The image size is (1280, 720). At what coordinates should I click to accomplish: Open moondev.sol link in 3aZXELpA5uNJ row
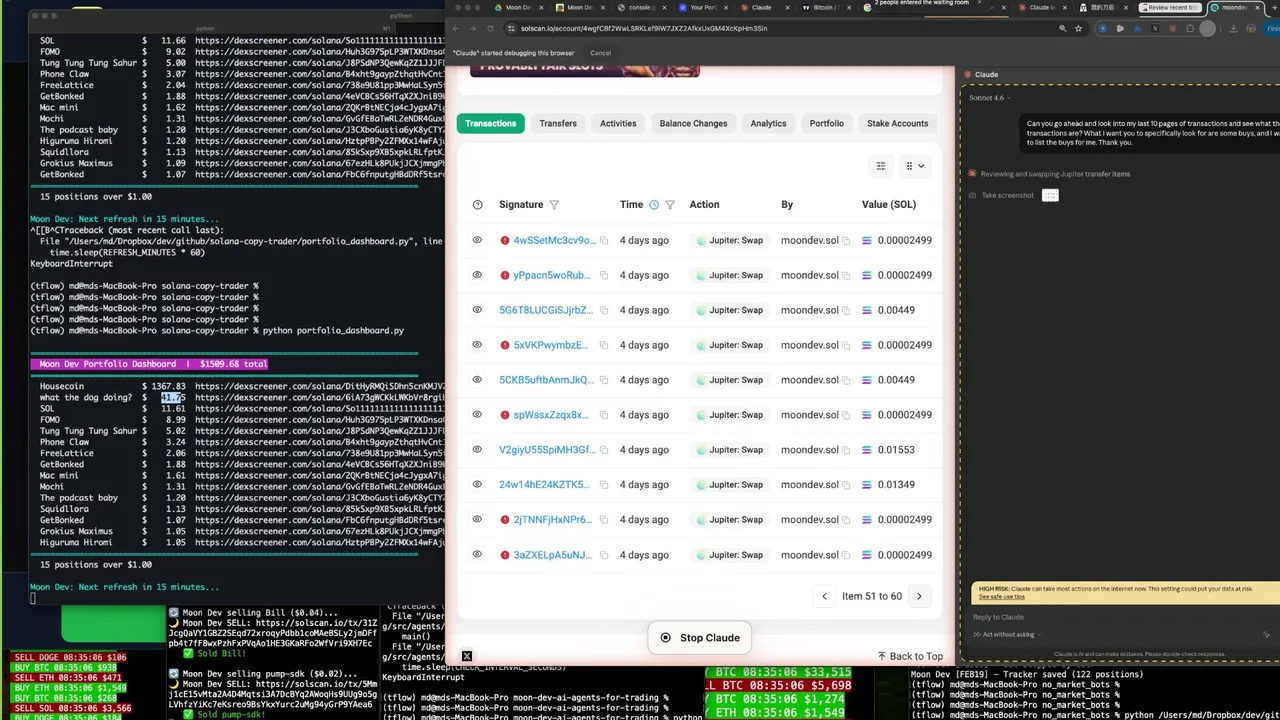(x=809, y=555)
